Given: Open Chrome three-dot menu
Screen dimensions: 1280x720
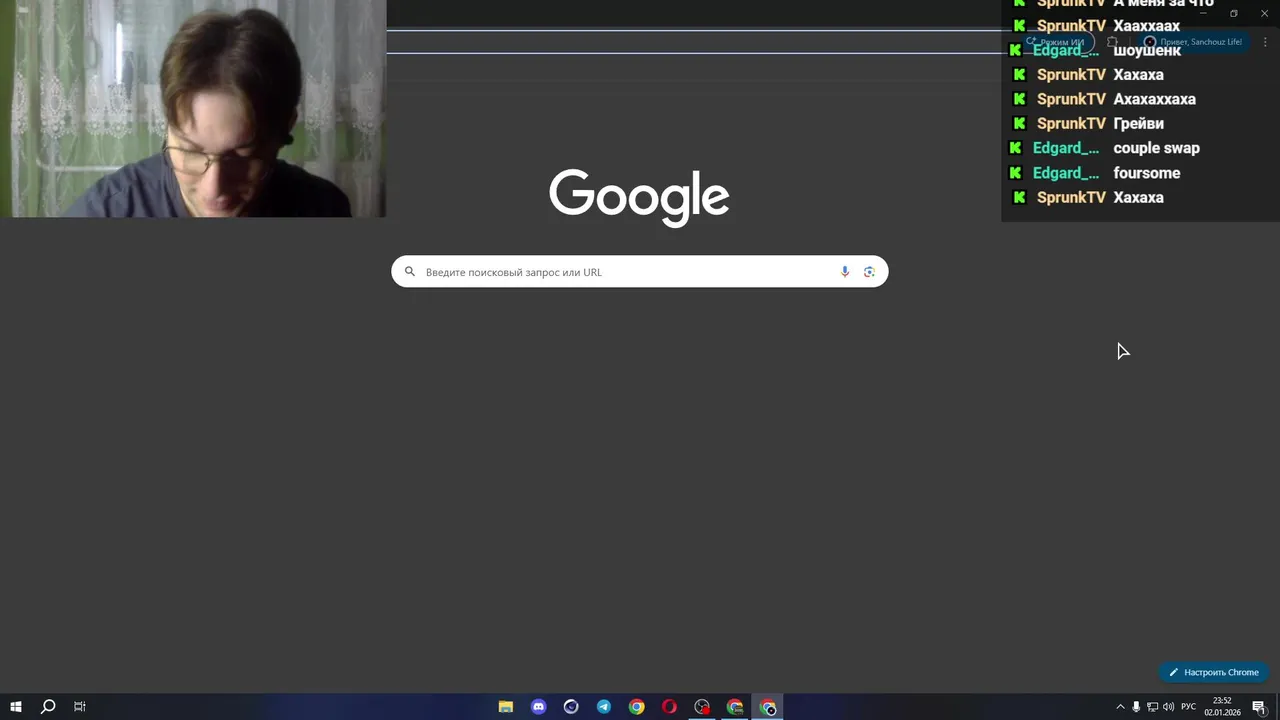Looking at the screenshot, I should 1265,42.
